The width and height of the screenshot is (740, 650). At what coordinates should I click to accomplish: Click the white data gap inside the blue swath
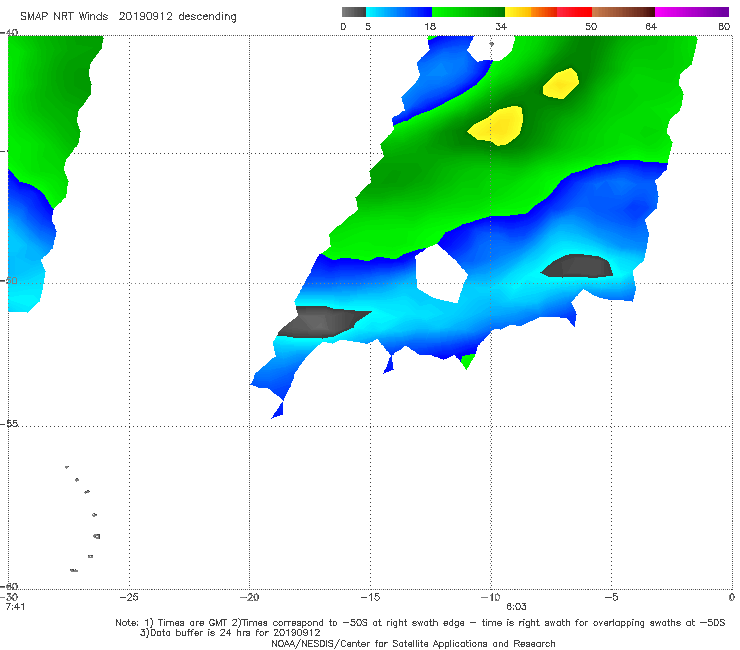pos(440,274)
